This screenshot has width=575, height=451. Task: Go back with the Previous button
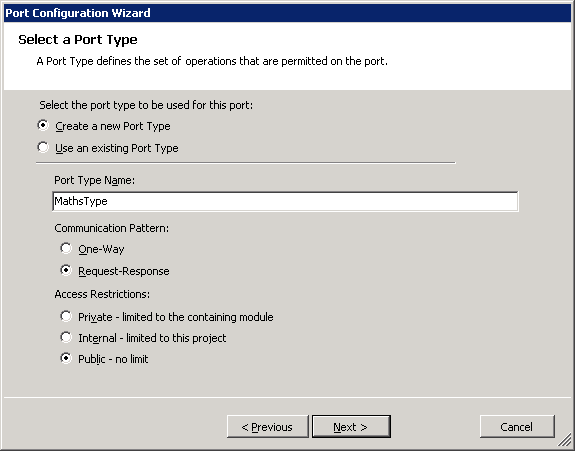tap(268, 427)
